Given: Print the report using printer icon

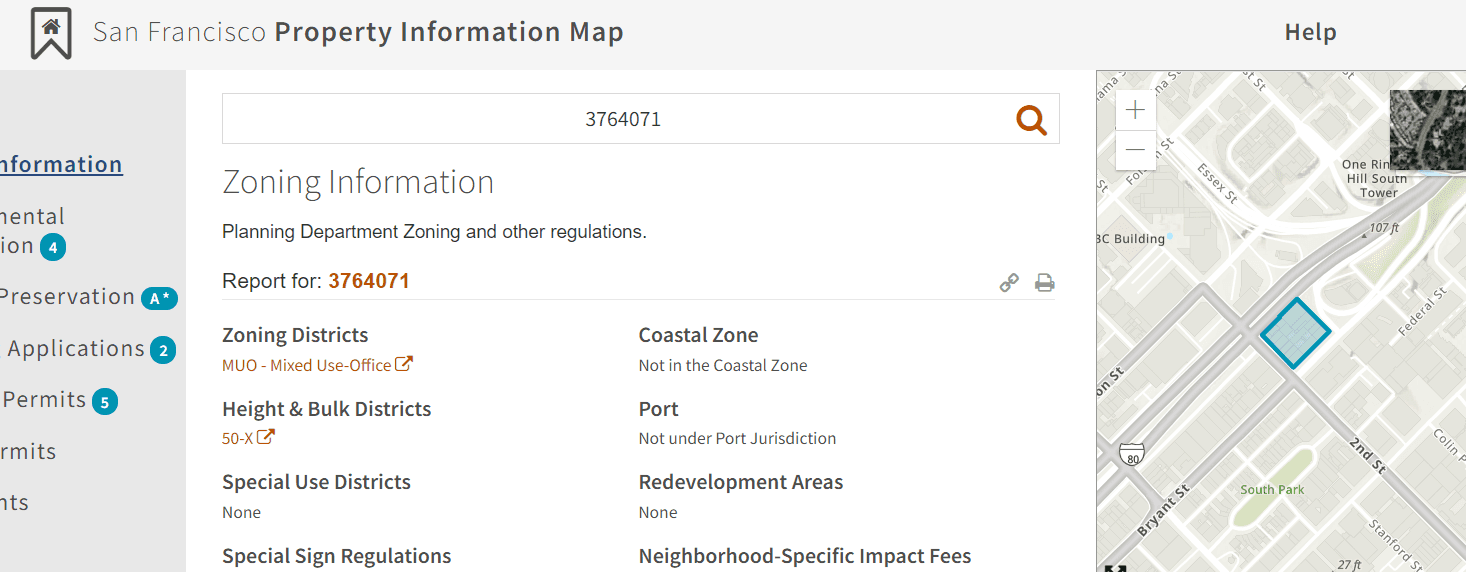Looking at the screenshot, I should (x=1044, y=283).
